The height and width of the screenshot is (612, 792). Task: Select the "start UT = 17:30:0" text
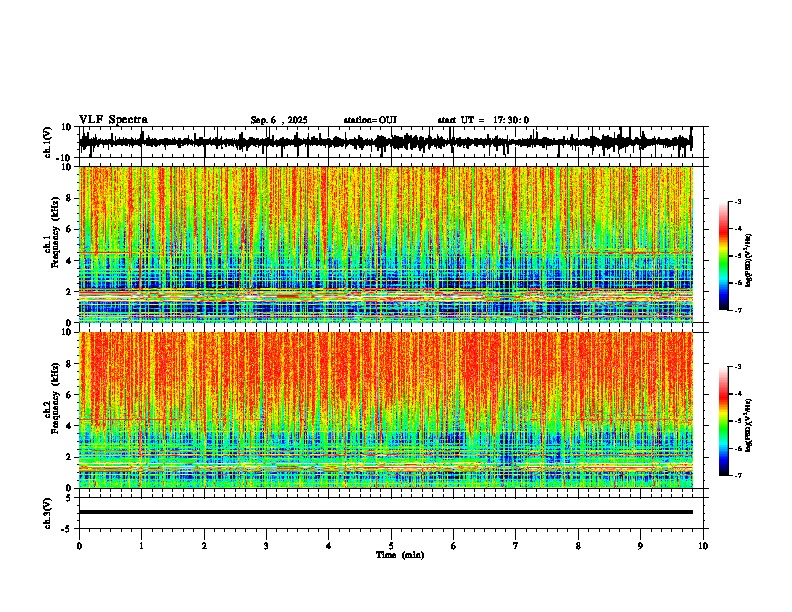click(483, 120)
